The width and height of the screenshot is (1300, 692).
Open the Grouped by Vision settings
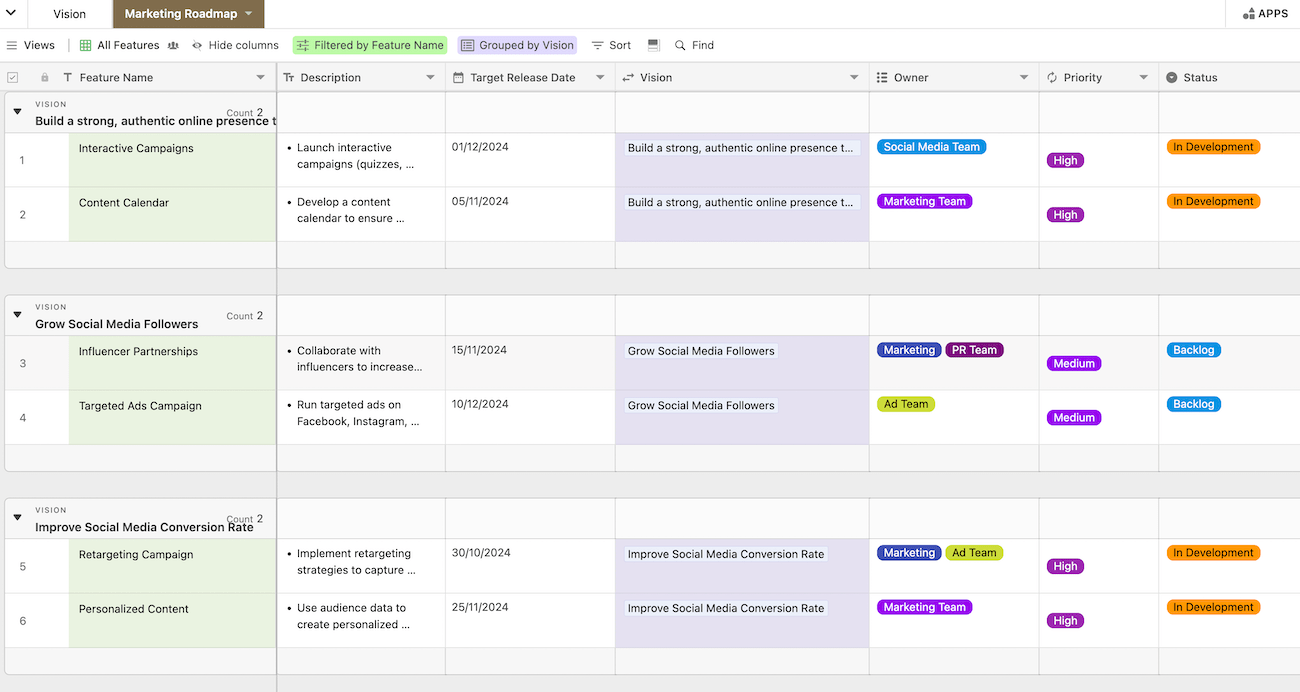(x=517, y=45)
